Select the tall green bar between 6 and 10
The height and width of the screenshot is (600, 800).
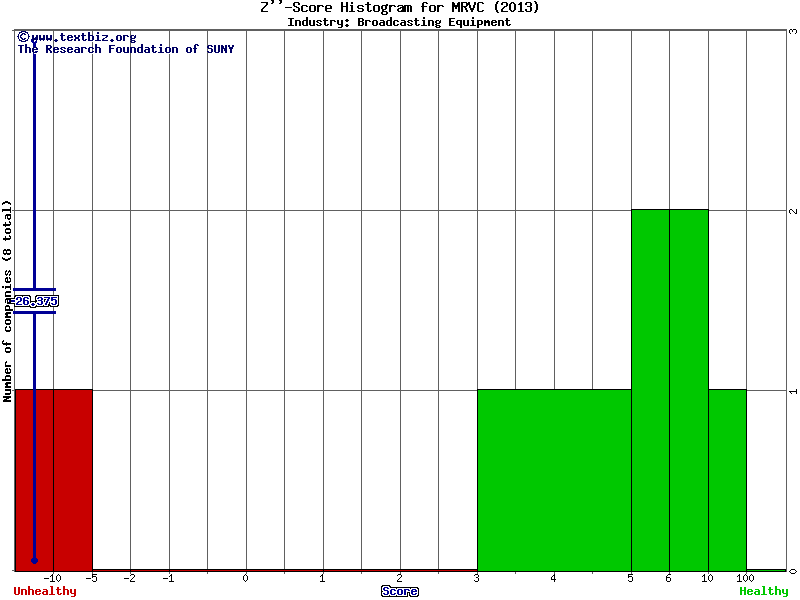tap(689, 390)
